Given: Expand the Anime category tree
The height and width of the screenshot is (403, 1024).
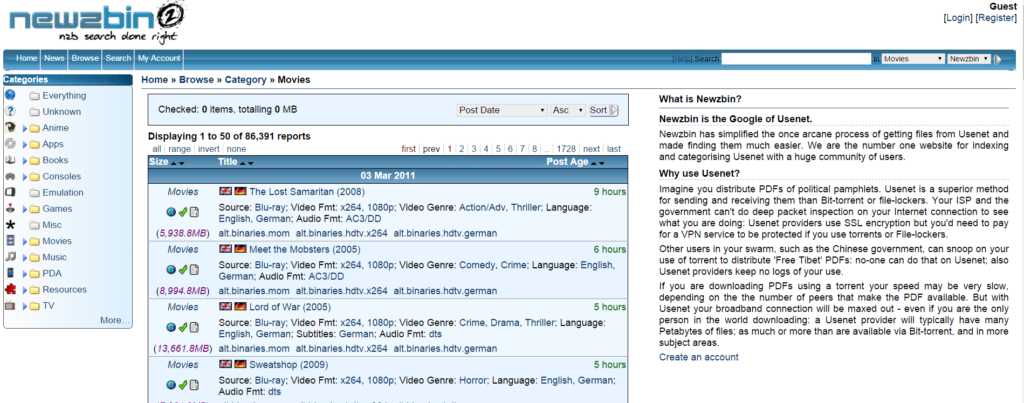Looking at the screenshot, I should 25,128.
